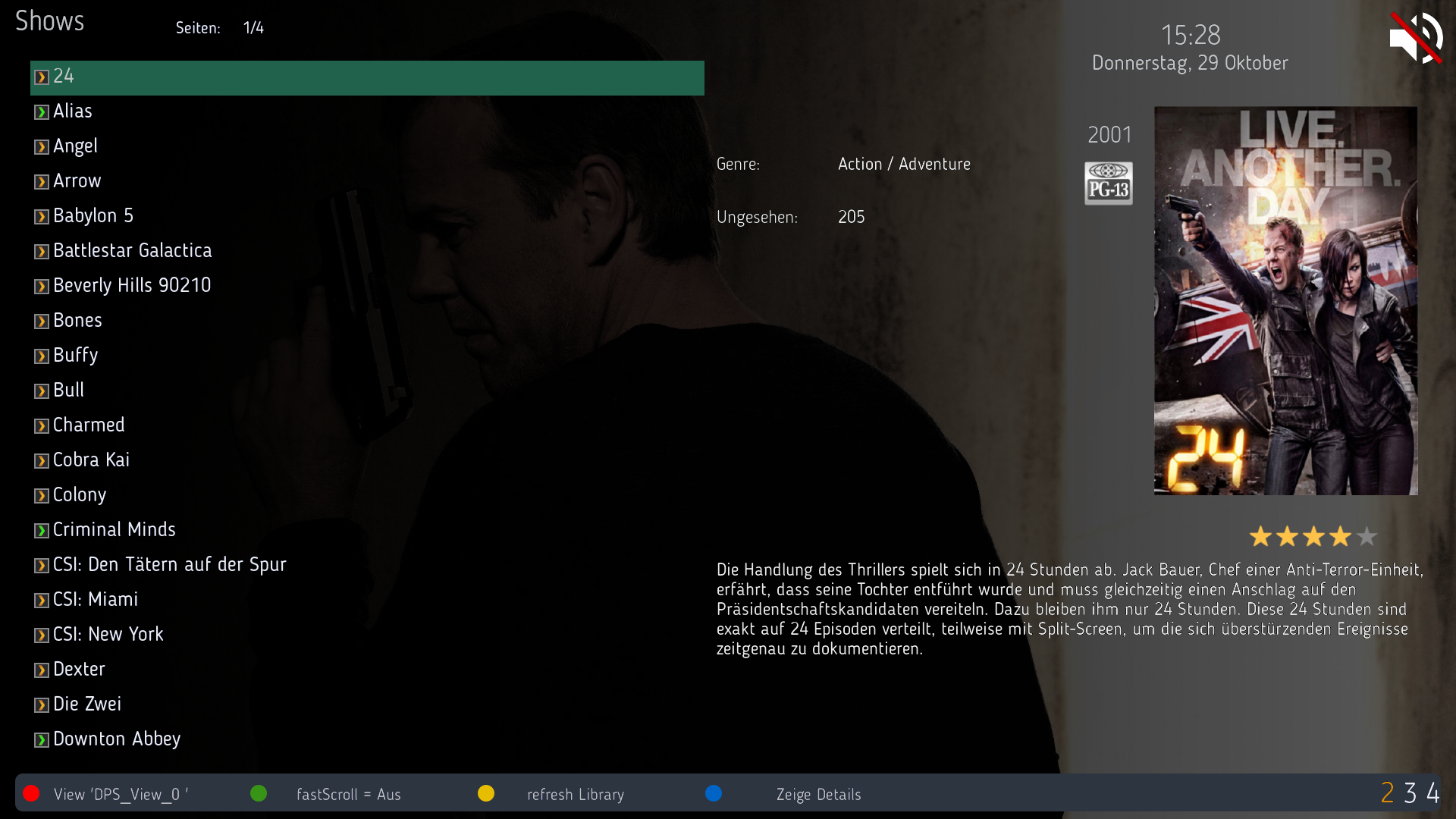Go to page 3 in footer
Viewport: 1456px width, 819px height.
[1410, 793]
